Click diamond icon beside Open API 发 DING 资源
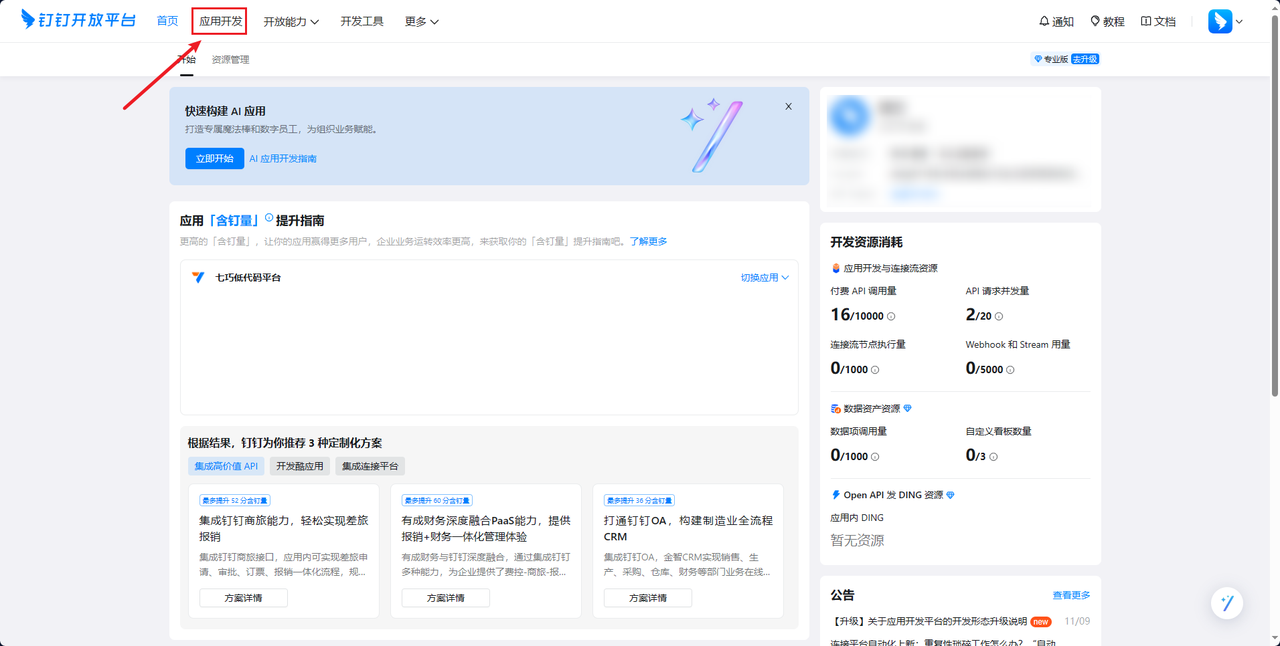The image size is (1280, 646). [x=950, y=495]
